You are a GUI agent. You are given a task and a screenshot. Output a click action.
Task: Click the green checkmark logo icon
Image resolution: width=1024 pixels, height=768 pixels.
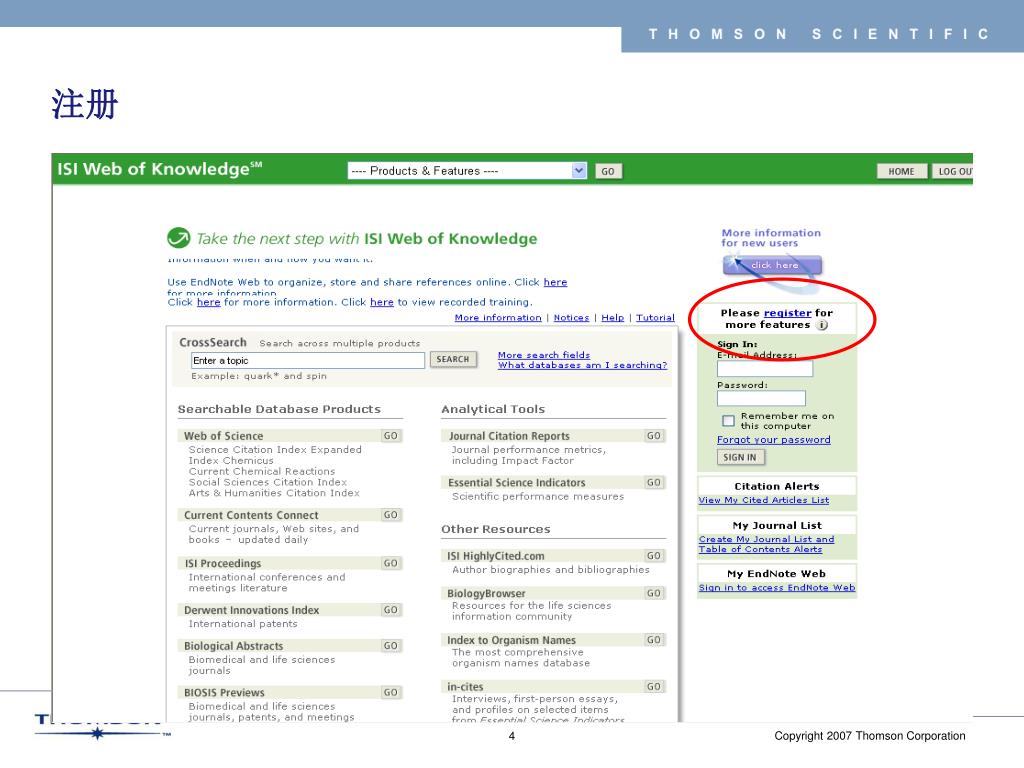178,238
